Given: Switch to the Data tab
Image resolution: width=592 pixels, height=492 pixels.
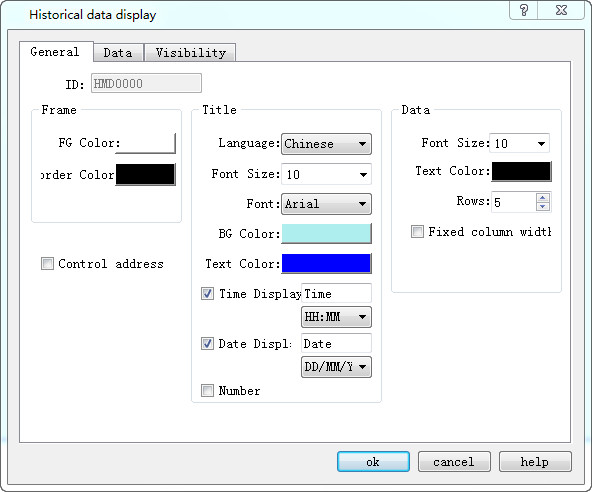Looking at the screenshot, I should [x=118, y=53].
